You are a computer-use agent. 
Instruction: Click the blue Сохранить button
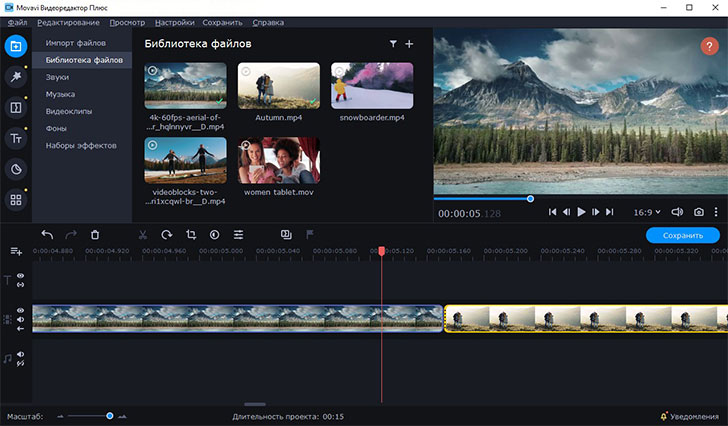tap(682, 235)
